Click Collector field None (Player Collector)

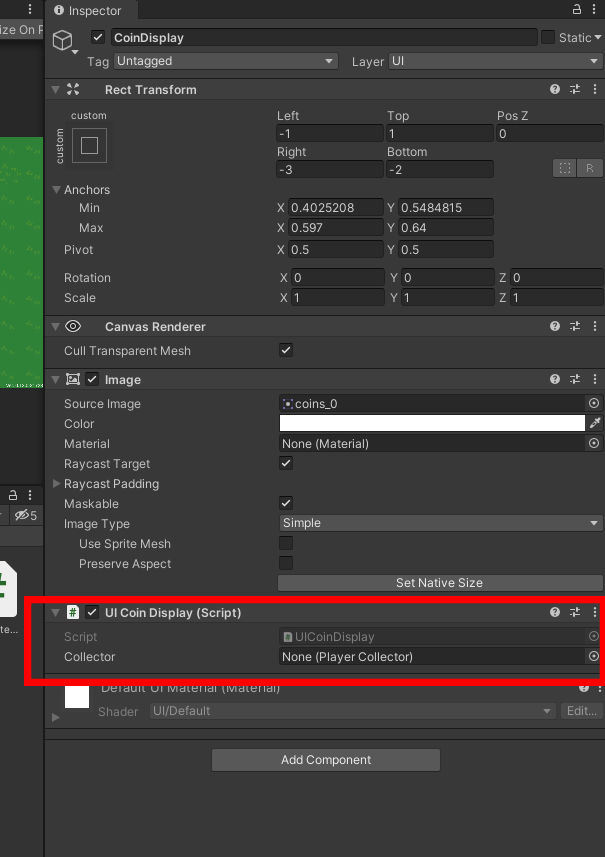(432, 656)
